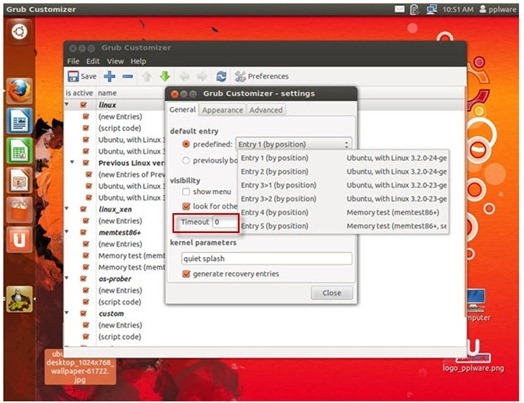Open Ubuntu Software Center in the launcher
The width and height of the screenshot is (524, 403).
point(19,210)
